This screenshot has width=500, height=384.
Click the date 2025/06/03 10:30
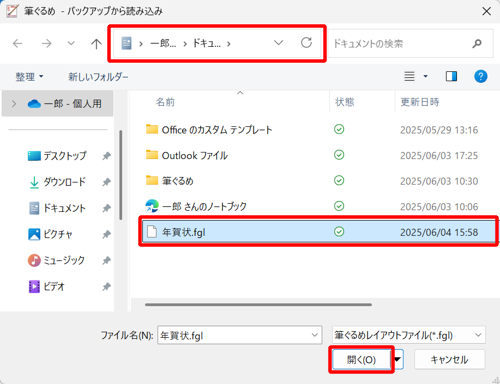pyautogui.click(x=439, y=181)
